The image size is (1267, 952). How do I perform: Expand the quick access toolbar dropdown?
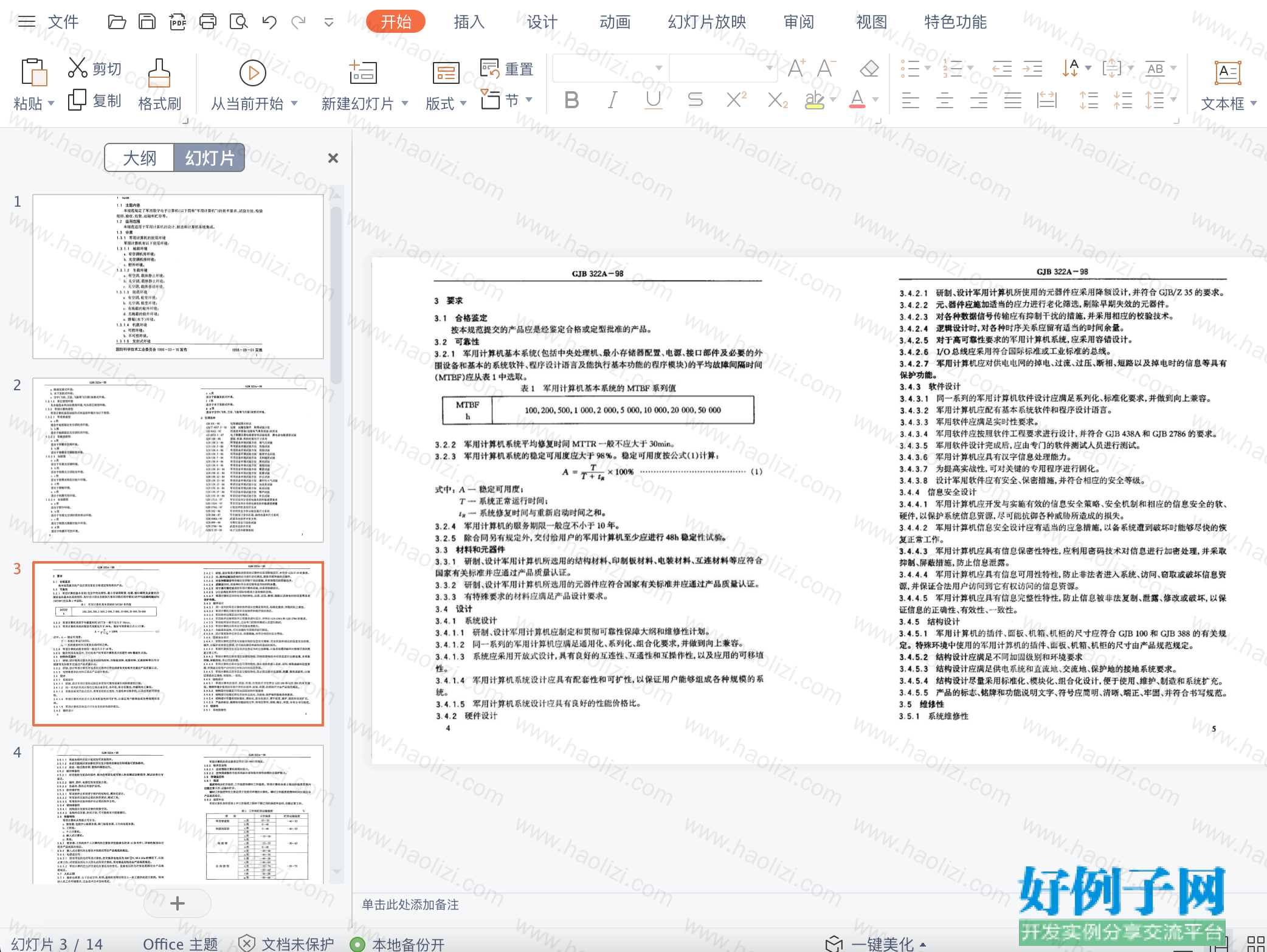tap(329, 23)
